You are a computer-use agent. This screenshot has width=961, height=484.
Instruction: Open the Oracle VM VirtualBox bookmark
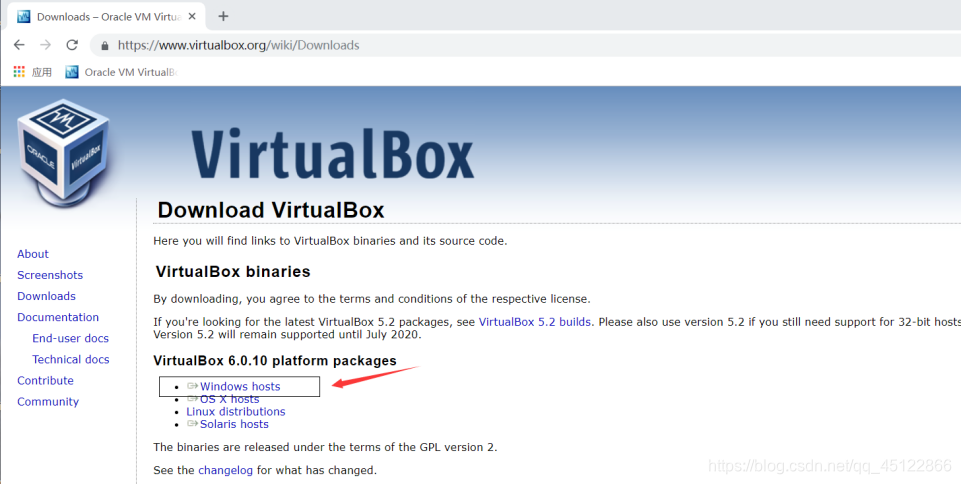(x=121, y=72)
